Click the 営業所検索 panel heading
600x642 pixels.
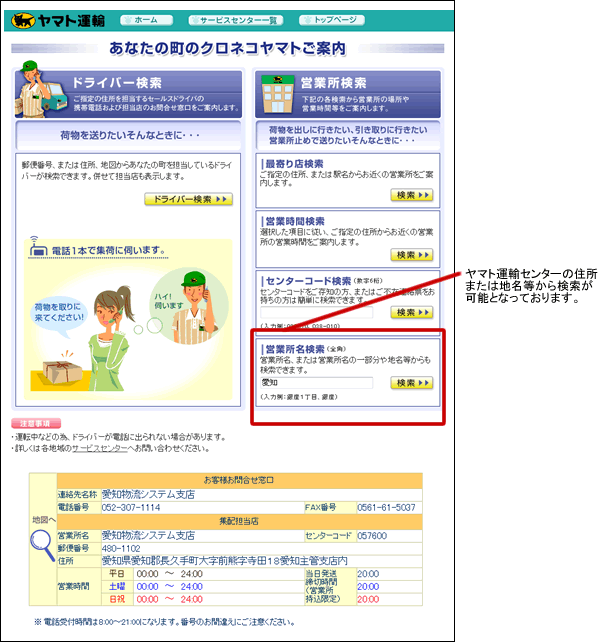pyautogui.click(x=333, y=83)
